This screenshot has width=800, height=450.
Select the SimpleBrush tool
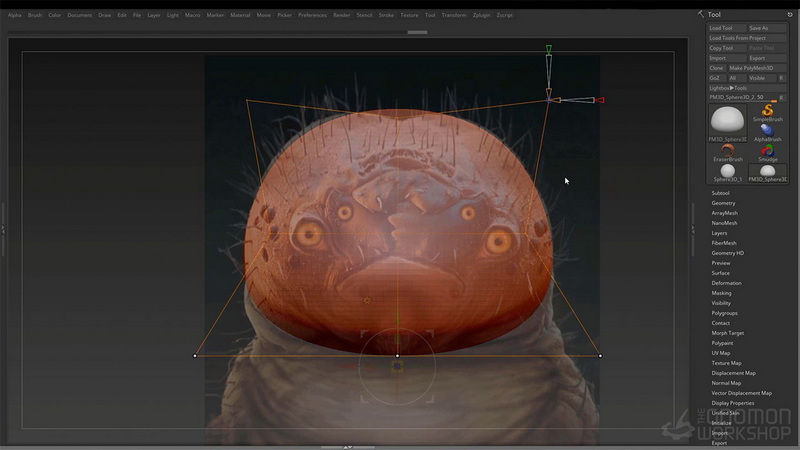coord(767,113)
